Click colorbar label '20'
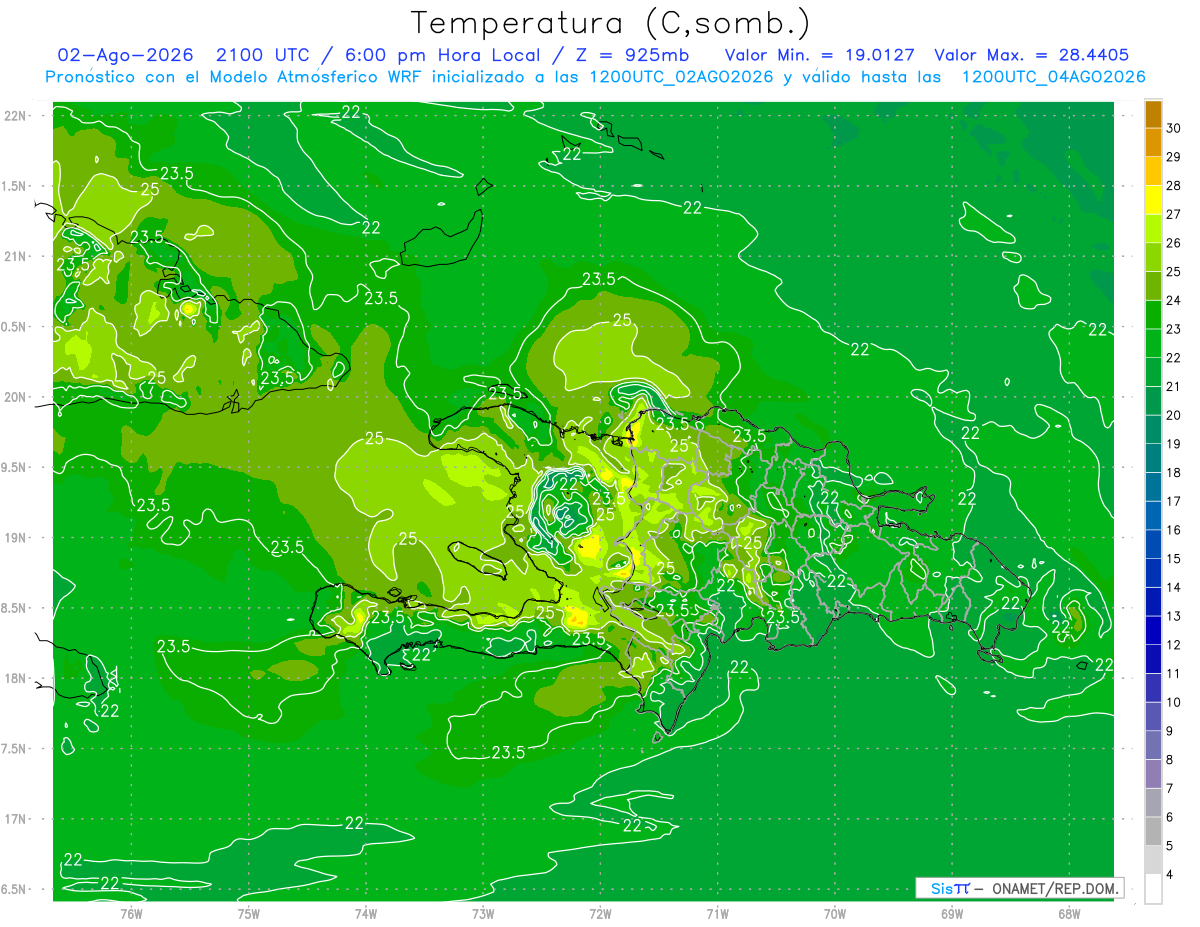Image resolution: width=1200 pixels, height=927 pixels. coord(1173,415)
